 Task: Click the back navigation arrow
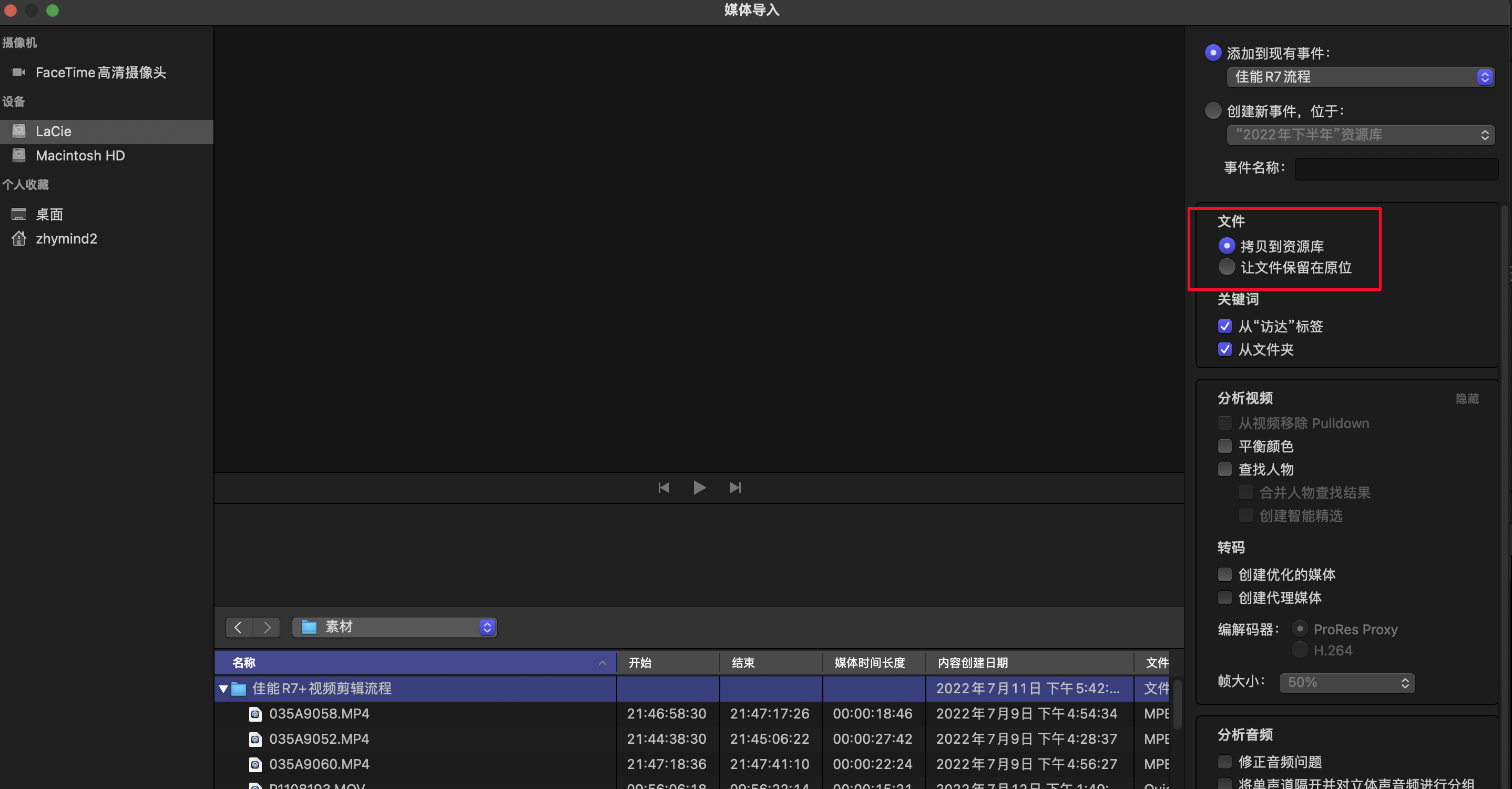point(238,627)
